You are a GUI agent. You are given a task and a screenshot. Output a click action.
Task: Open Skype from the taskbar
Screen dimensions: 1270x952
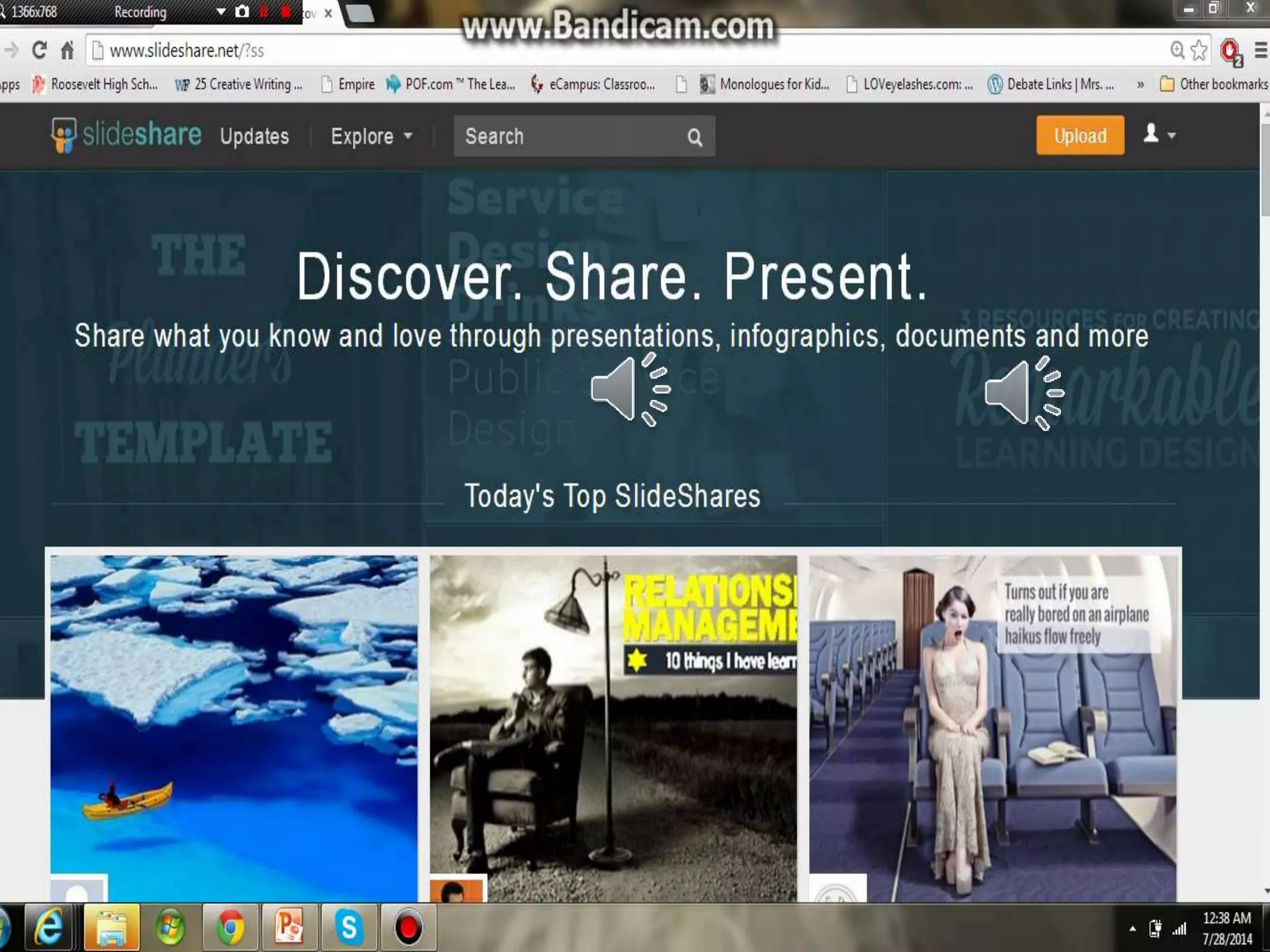point(349,928)
